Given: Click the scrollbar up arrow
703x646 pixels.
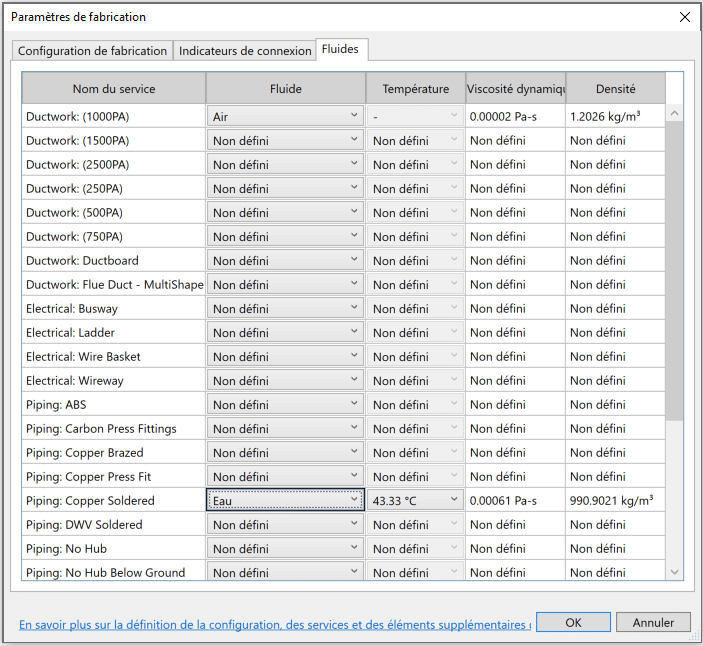Looking at the screenshot, I should point(674,113).
